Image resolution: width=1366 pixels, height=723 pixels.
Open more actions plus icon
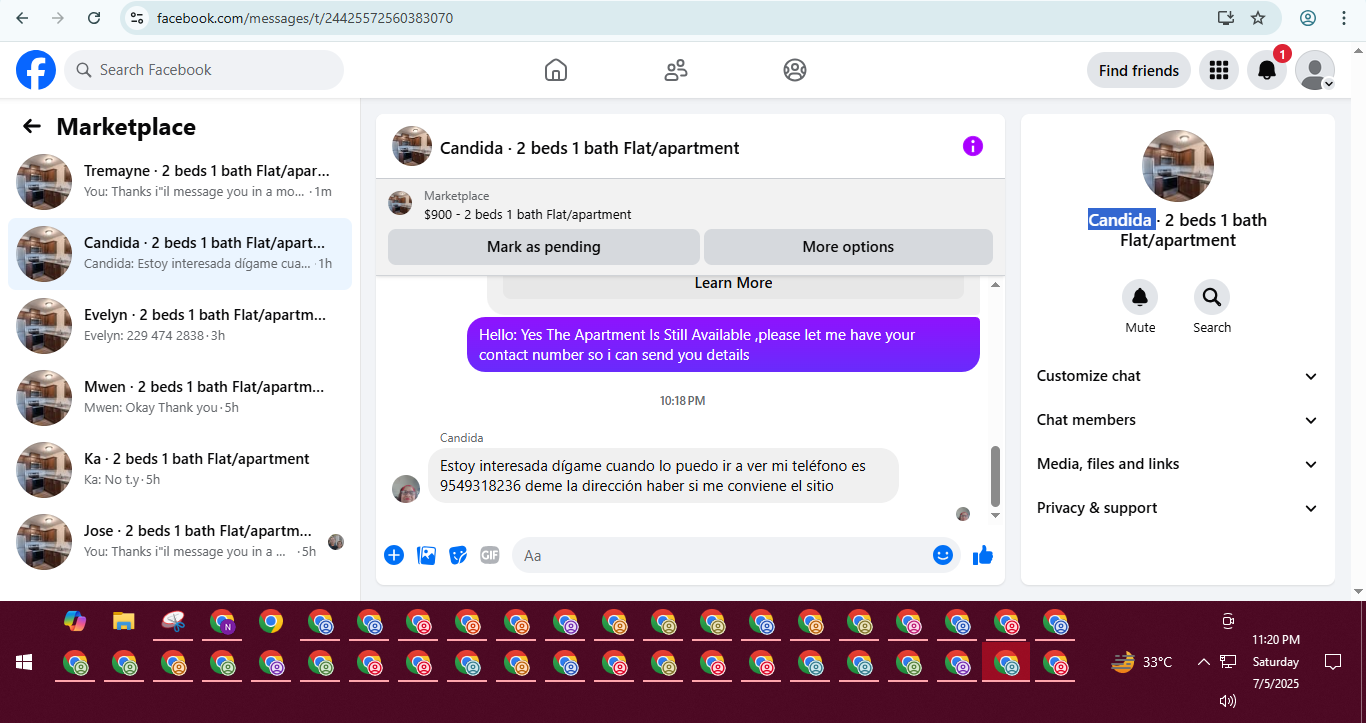click(x=394, y=555)
